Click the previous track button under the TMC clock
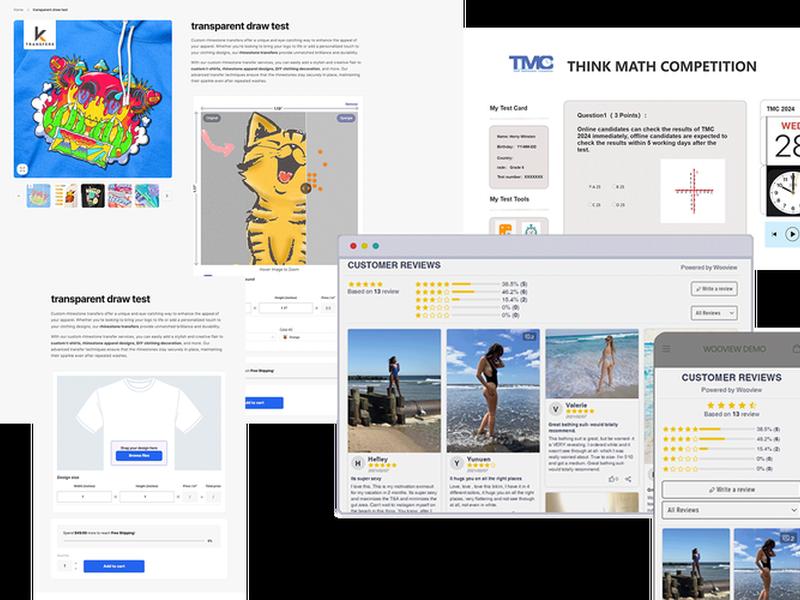 [774, 234]
